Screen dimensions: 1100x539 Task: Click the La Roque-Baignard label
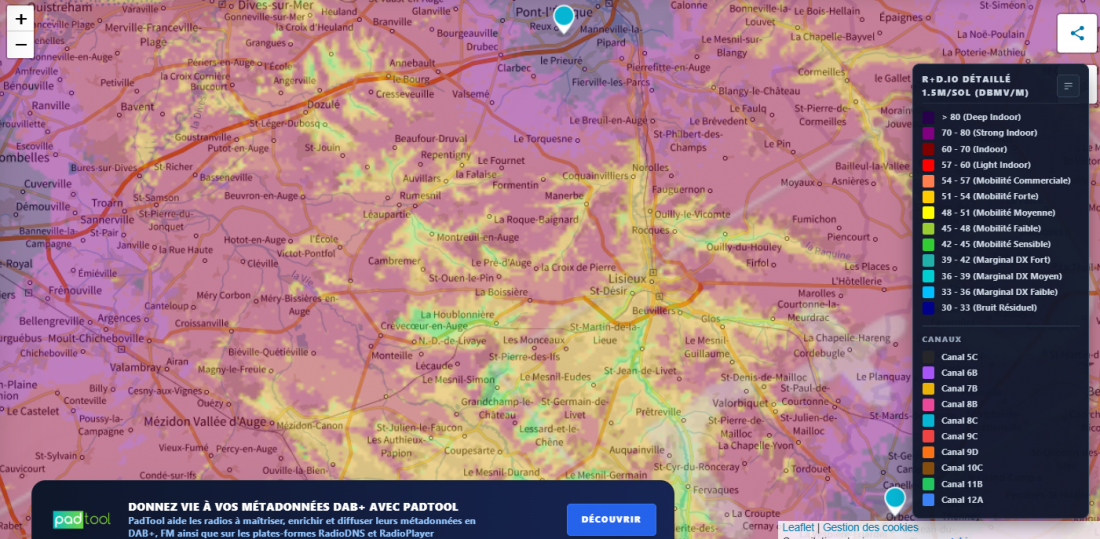pyautogui.click(x=537, y=219)
